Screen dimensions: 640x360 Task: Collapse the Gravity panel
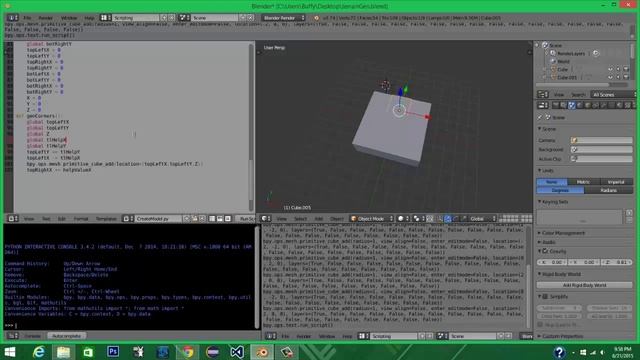[540, 251]
